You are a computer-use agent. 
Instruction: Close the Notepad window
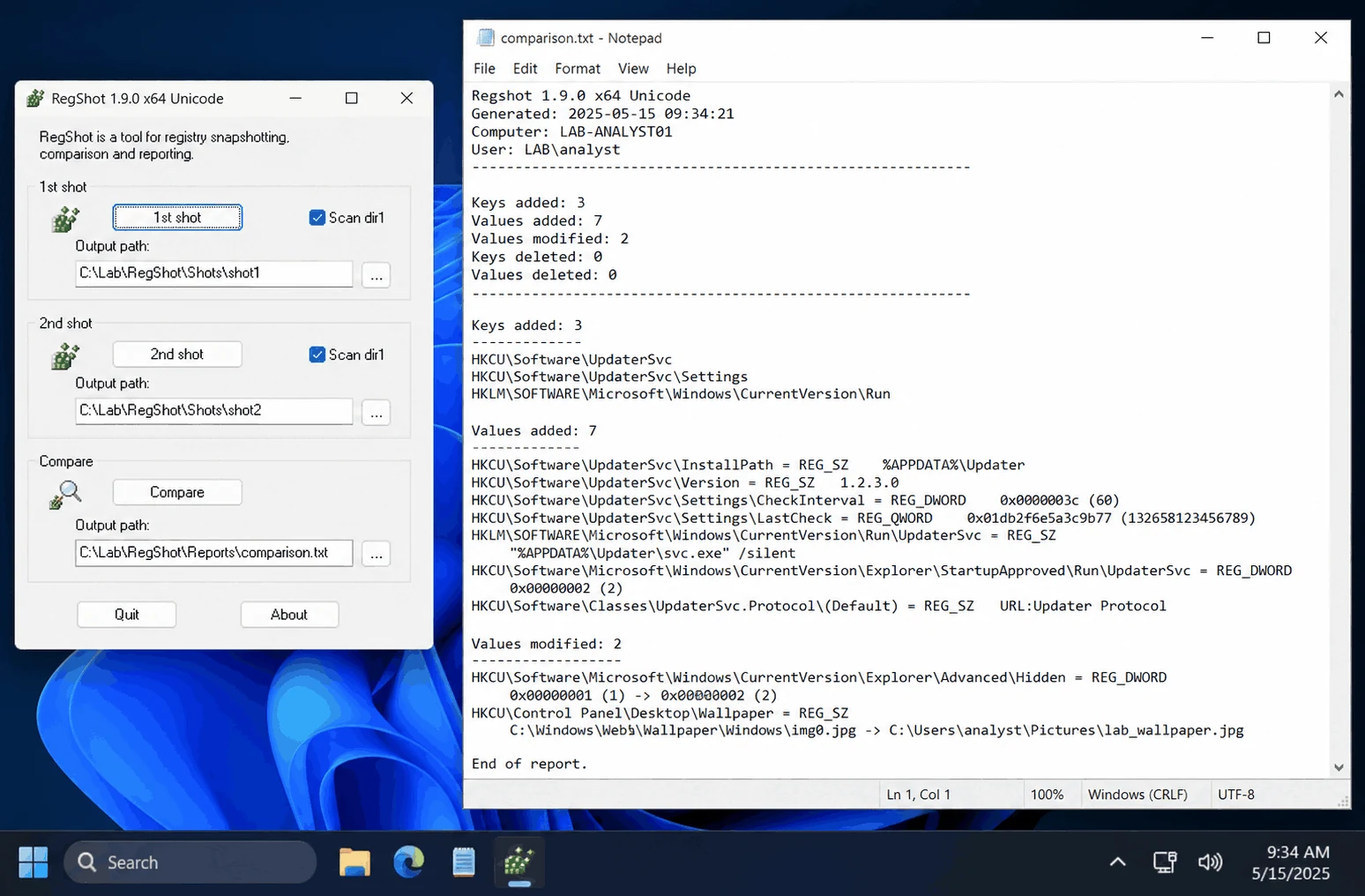pos(1320,38)
